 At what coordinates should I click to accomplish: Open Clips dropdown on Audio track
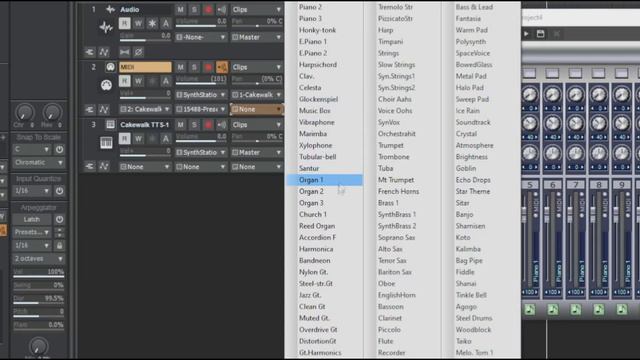point(256,9)
